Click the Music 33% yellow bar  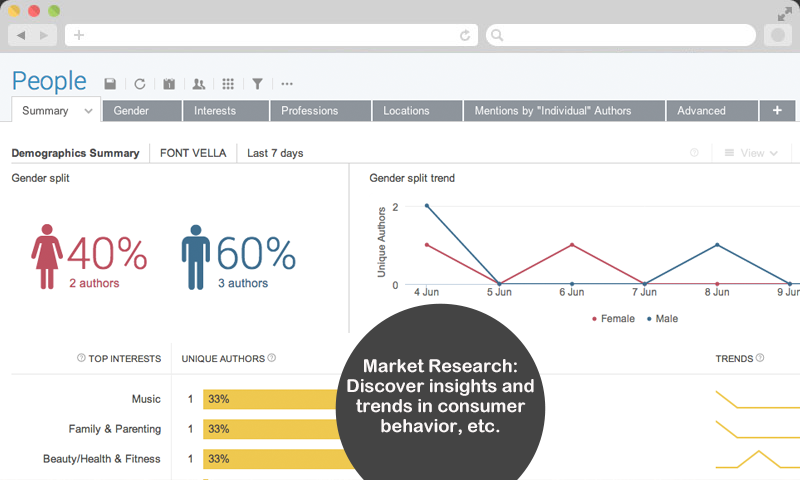(270, 399)
